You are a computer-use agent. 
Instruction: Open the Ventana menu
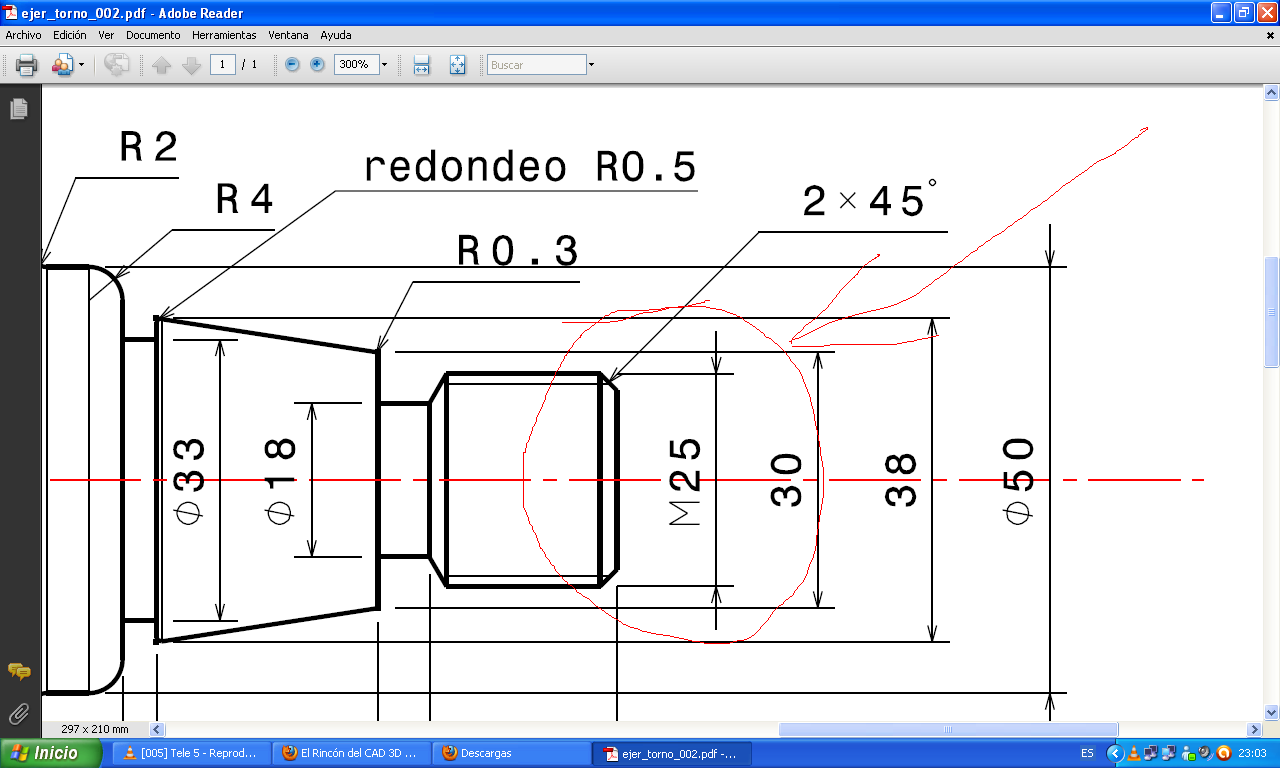tap(289, 35)
